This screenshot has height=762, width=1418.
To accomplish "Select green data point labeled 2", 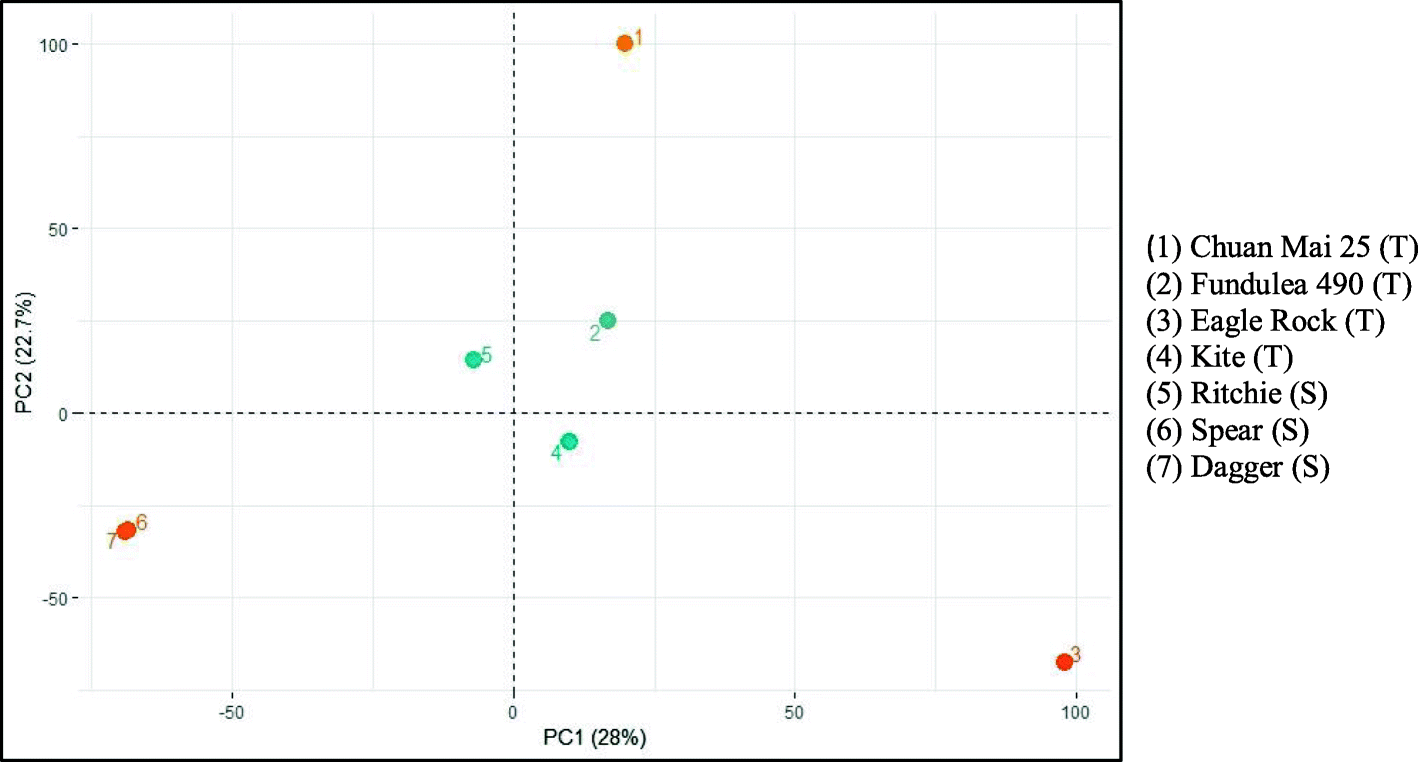I will (607, 321).
